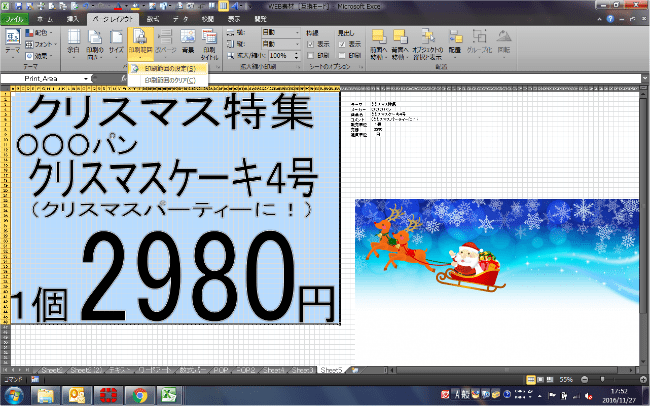This screenshot has height=406, width=650.
Task: Open the Windows Start button
Action: click(x=14, y=395)
